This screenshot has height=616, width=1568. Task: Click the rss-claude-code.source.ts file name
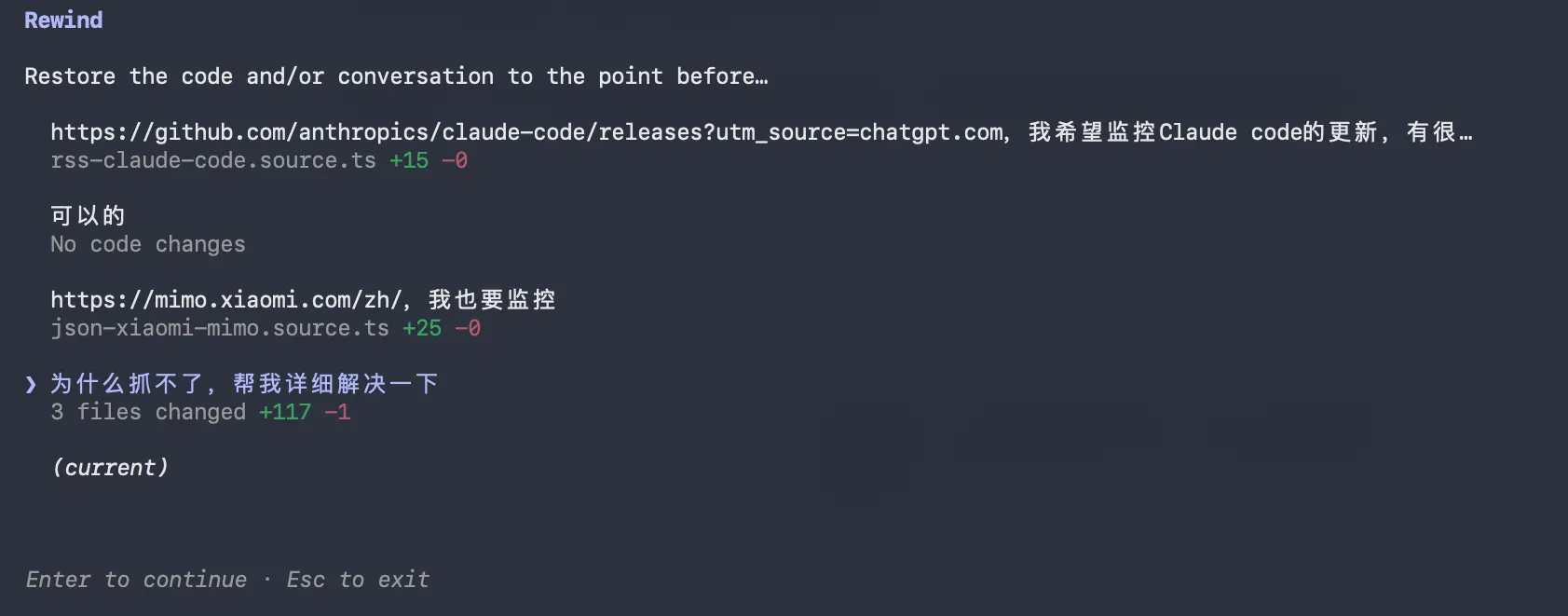coord(213,160)
